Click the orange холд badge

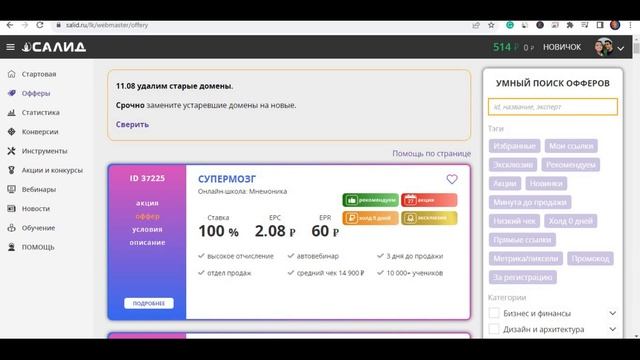point(371,218)
